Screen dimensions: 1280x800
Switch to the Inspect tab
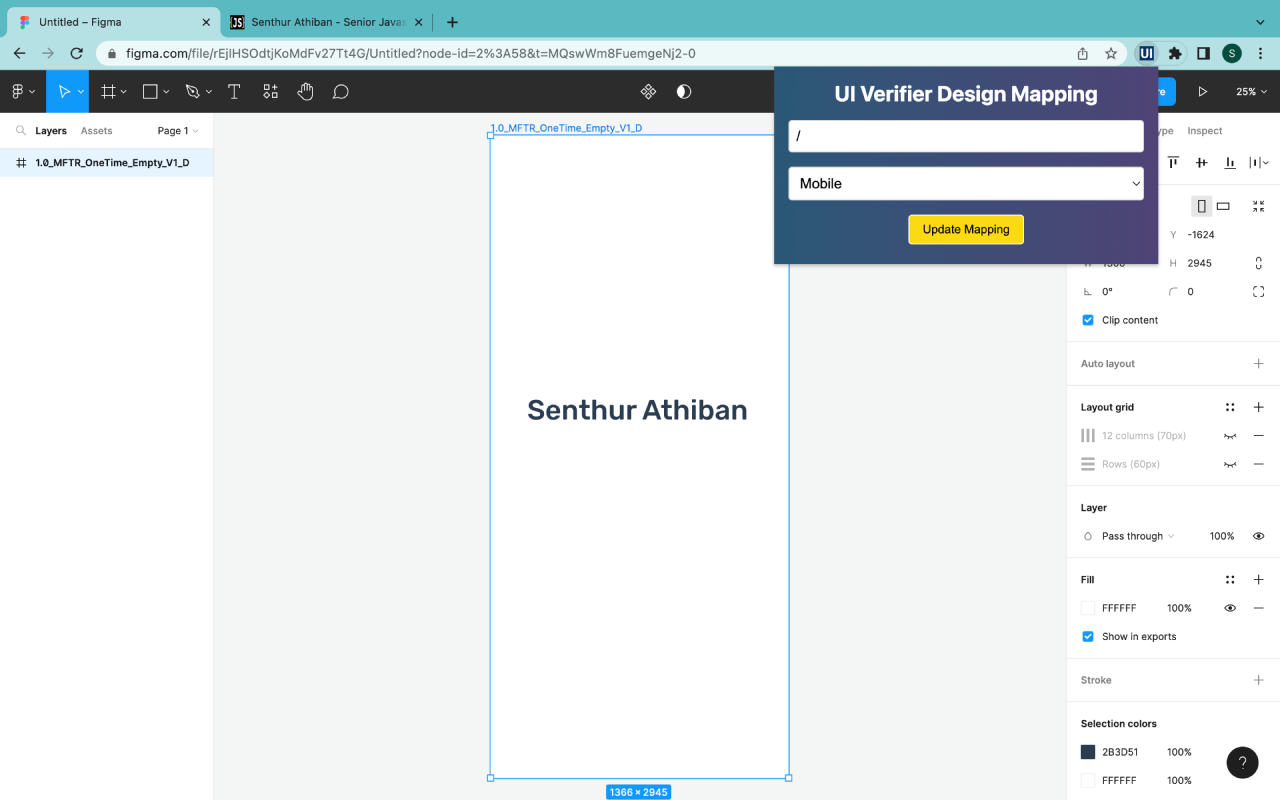coord(1205,131)
